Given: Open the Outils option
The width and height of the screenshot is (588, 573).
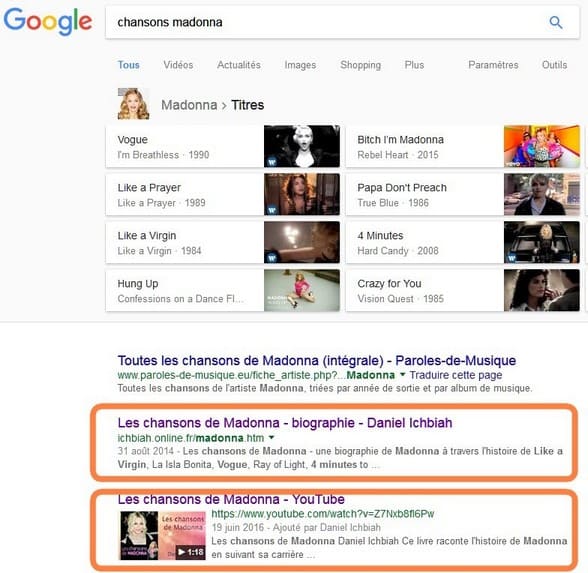Looking at the screenshot, I should [554, 65].
